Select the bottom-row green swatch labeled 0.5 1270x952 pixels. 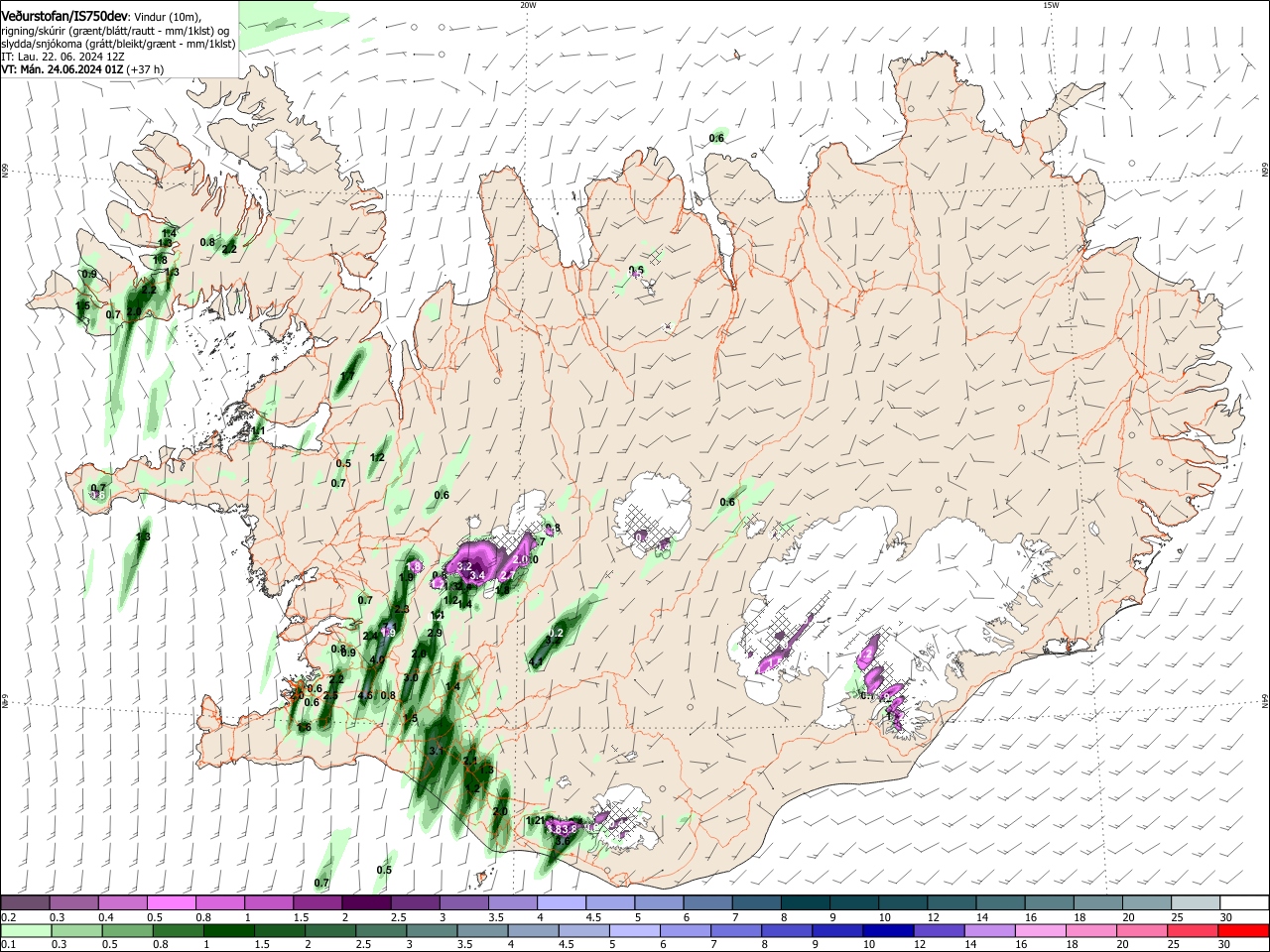tap(127, 930)
